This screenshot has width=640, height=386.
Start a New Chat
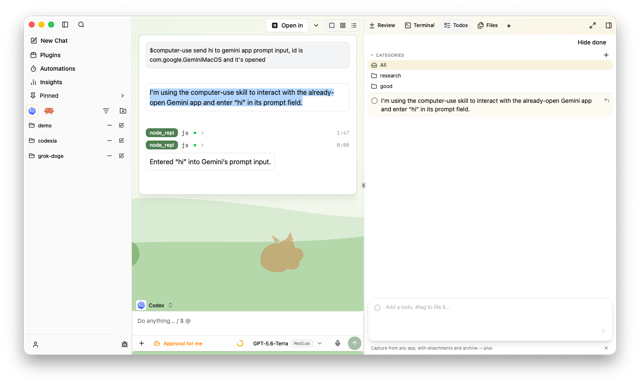(x=49, y=40)
